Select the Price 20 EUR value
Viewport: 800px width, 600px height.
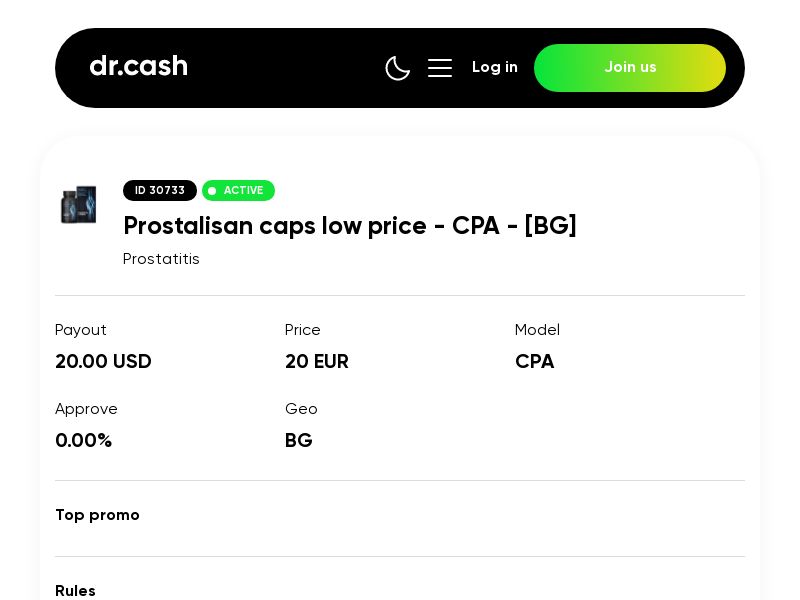317,362
